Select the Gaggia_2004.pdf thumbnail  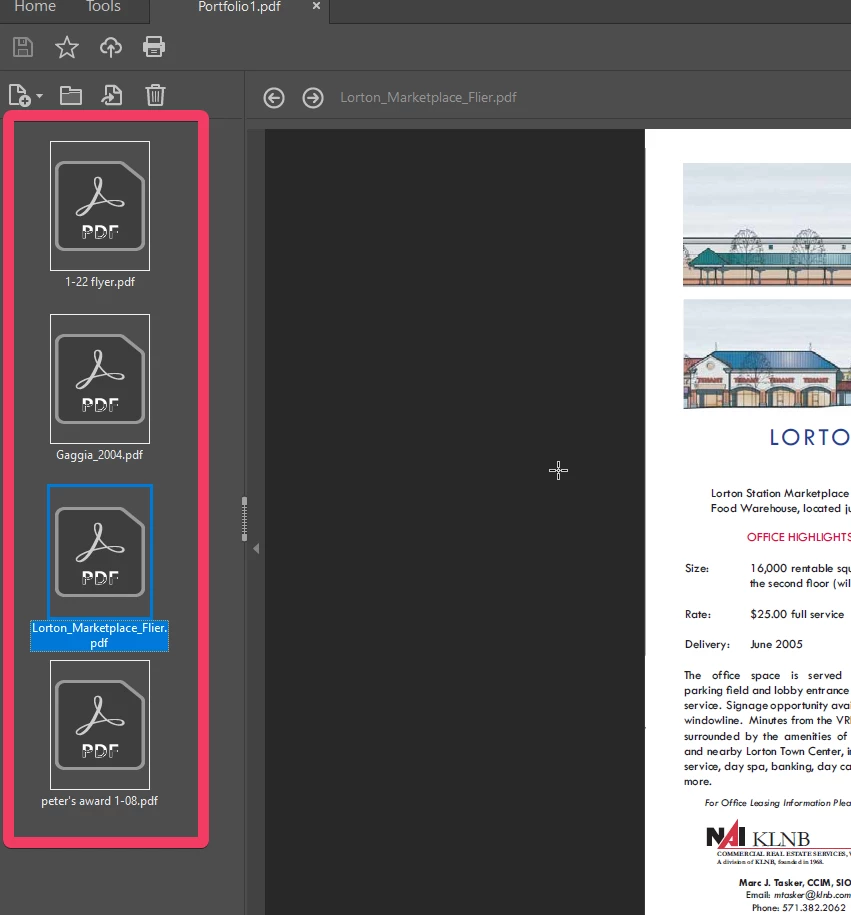(x=100, y=379)
